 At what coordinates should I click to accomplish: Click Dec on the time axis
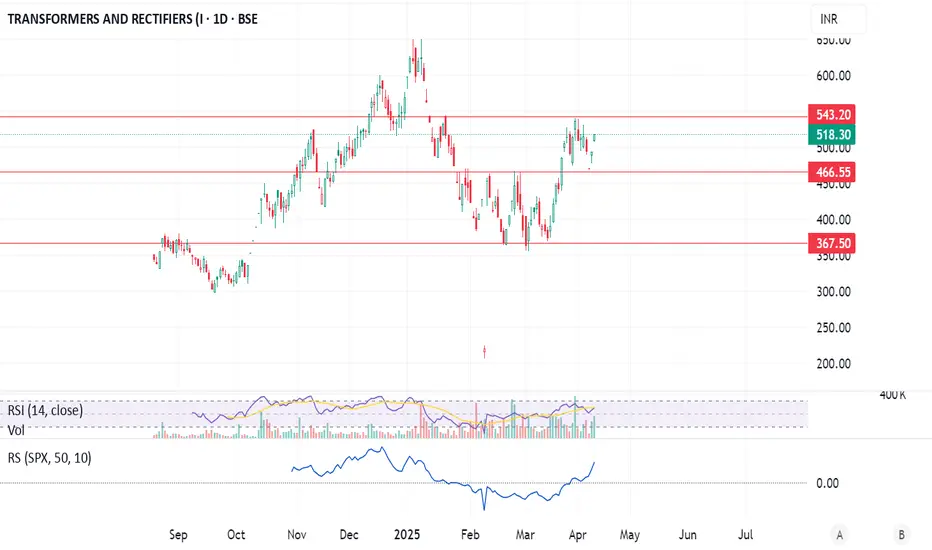click(x=349, y=535)
